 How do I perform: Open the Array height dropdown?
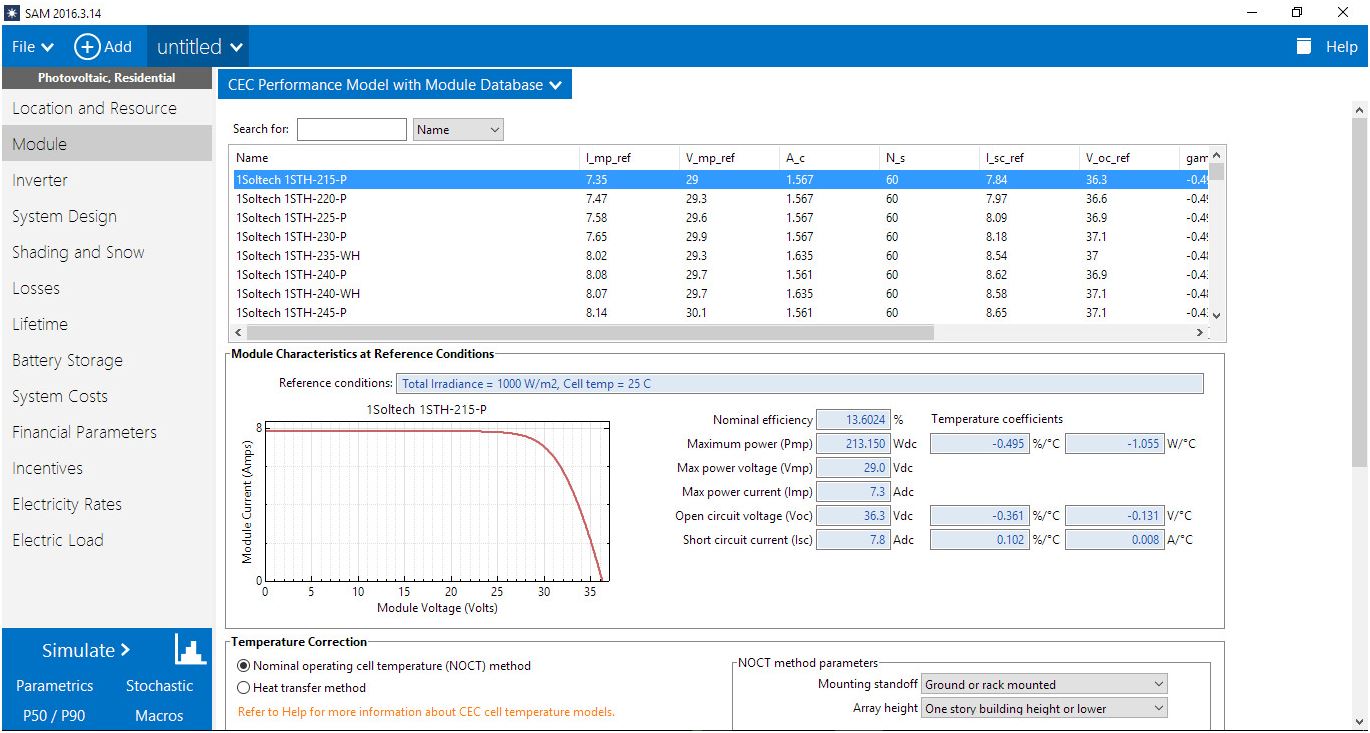[1043, 708]
